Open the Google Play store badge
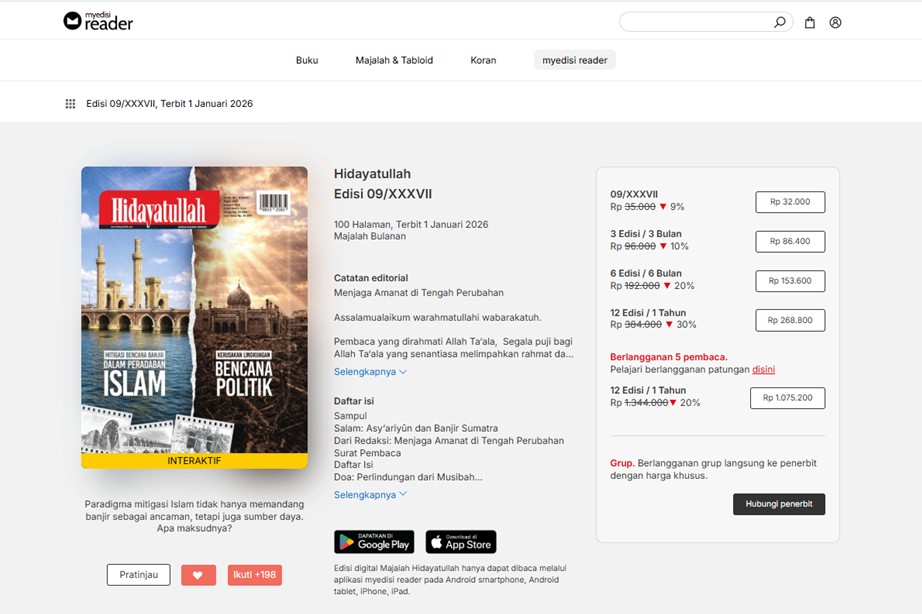Screen dimensions: 922x614 tap(374, 542)
